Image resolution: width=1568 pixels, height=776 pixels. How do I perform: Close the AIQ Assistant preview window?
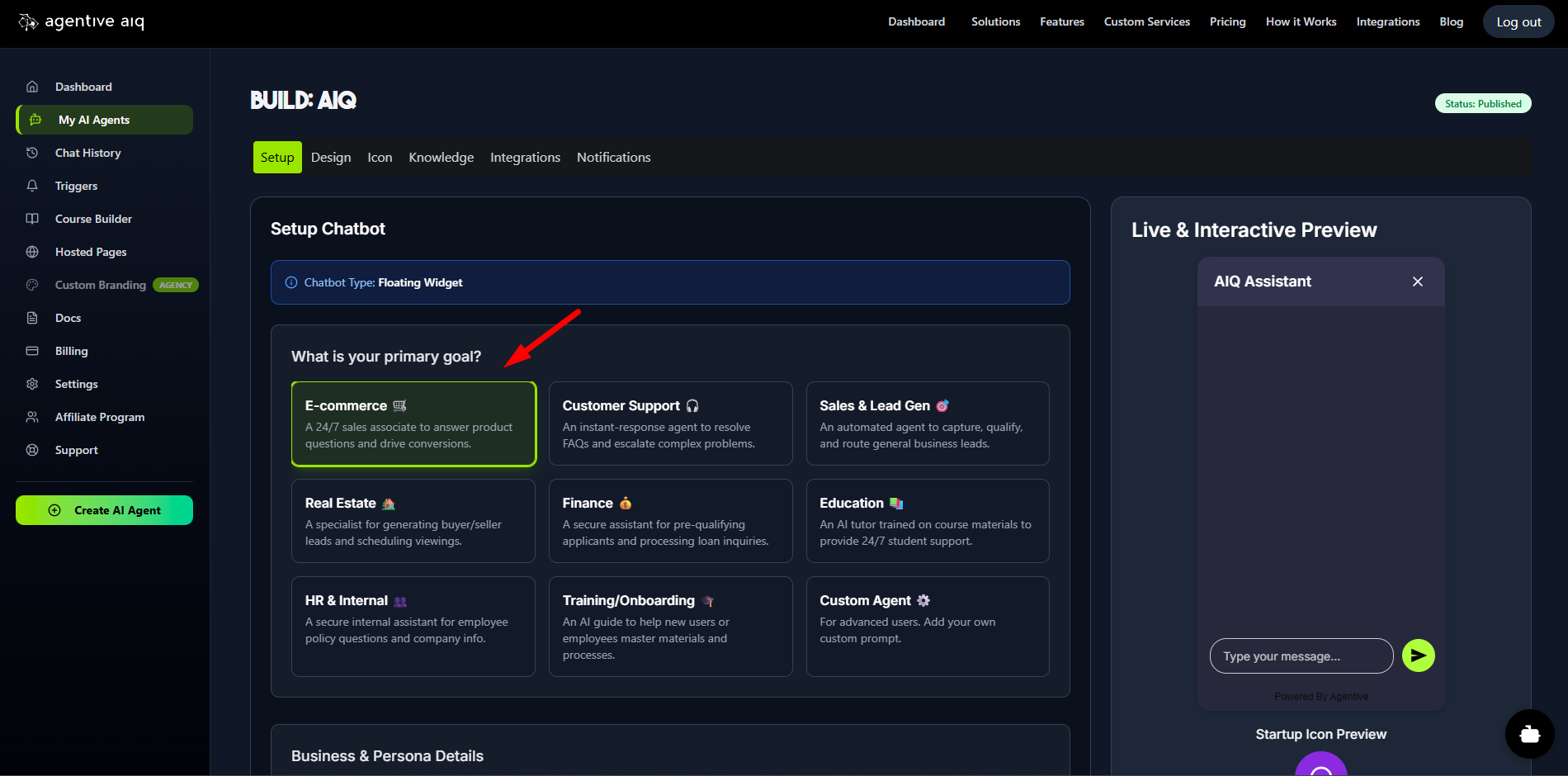click(x=1417, y=282)
